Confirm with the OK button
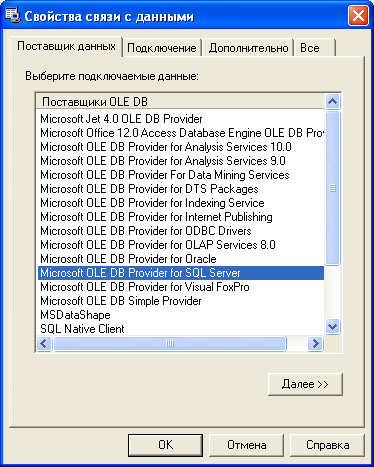This screenshot has width=374, height=467. (165, 445)
